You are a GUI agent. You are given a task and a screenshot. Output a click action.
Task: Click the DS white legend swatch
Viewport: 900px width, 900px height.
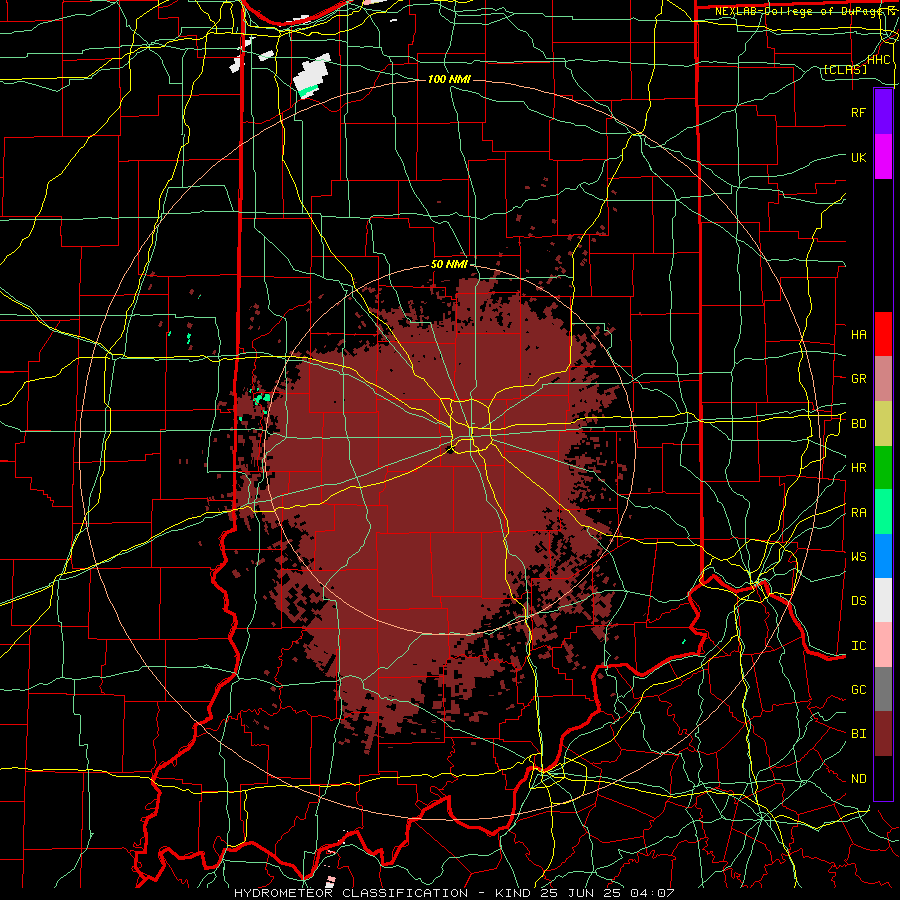click(x=883, y=600)
